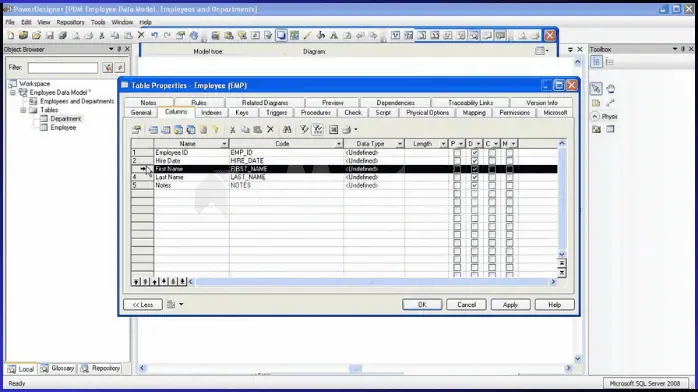Copy the selected column row
The width and height of the screenshot is (698, 392).
245,129
